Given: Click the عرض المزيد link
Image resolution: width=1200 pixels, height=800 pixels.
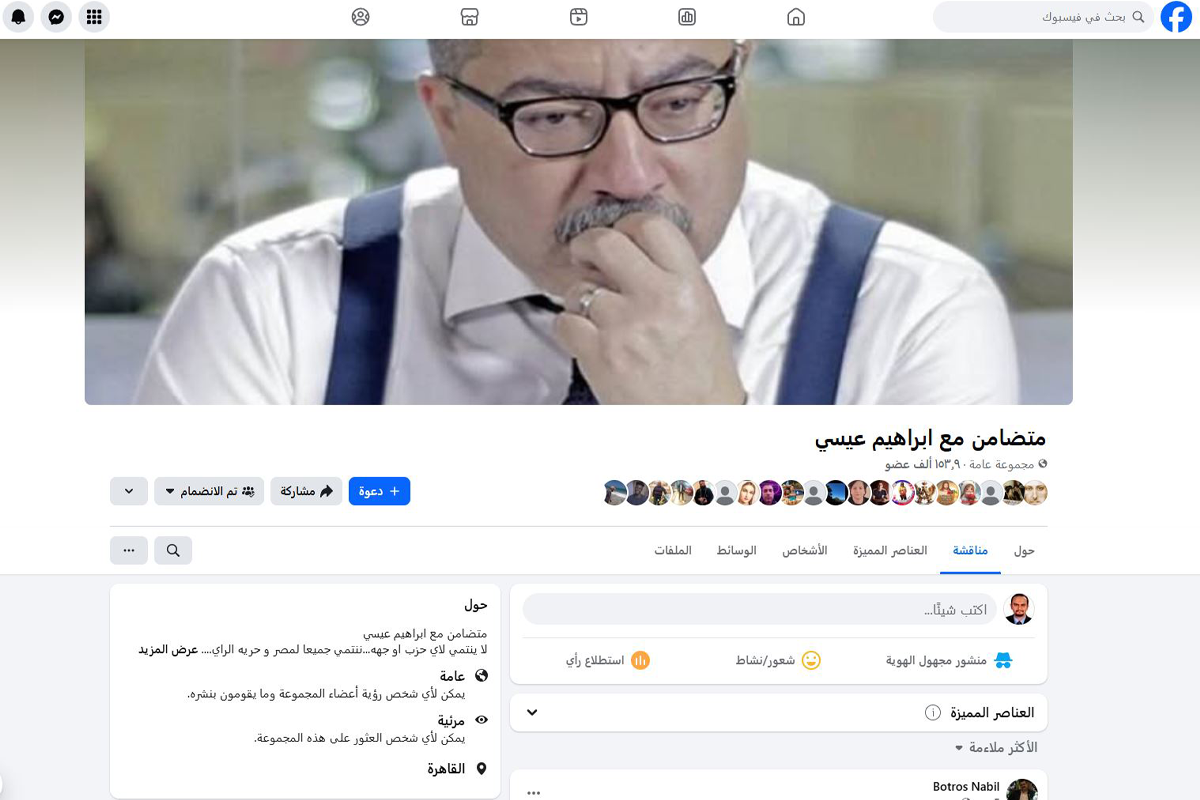Looking at the screenshot, I should click(x=169, y=650).
